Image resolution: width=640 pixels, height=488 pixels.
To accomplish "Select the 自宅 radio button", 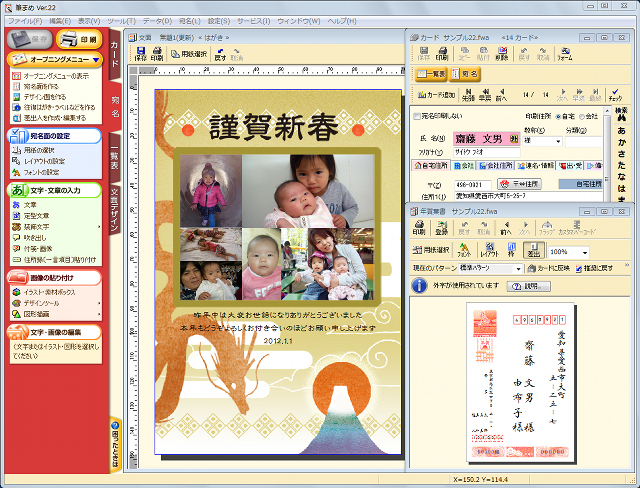I will (x=558, y=117).
